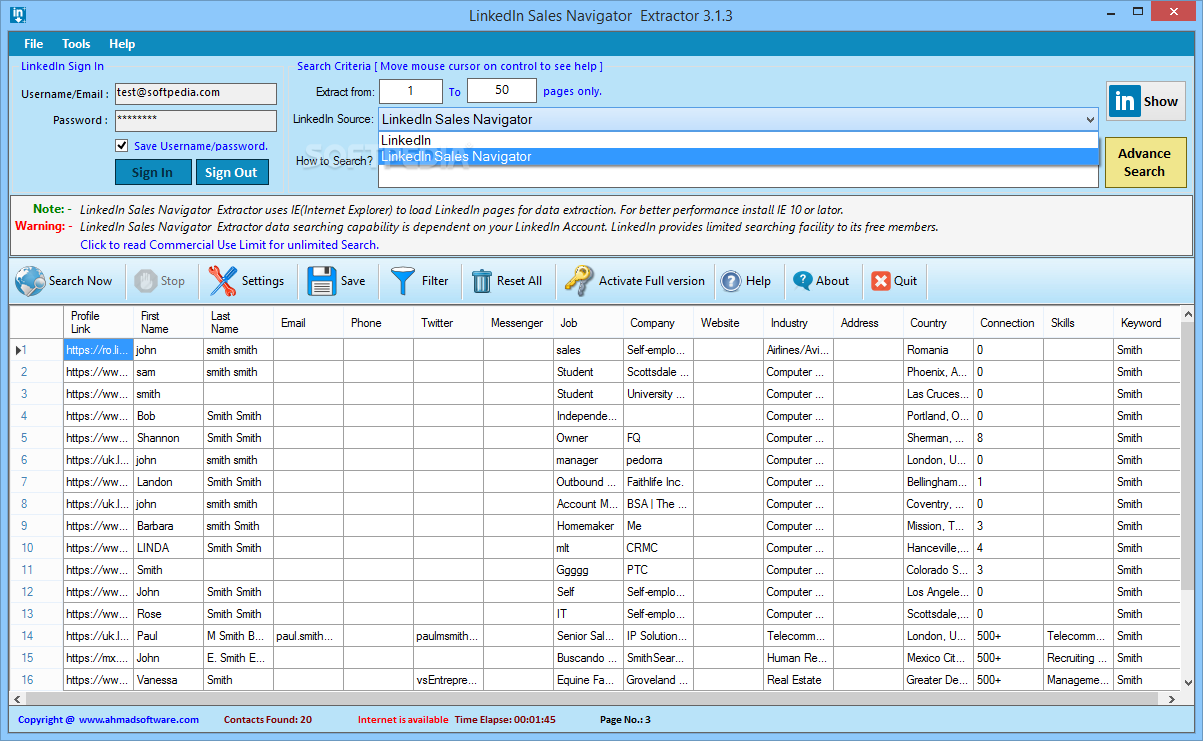Click the first name cell Barbara
This screenshot has height=741, width=1203.
point(168,526)
